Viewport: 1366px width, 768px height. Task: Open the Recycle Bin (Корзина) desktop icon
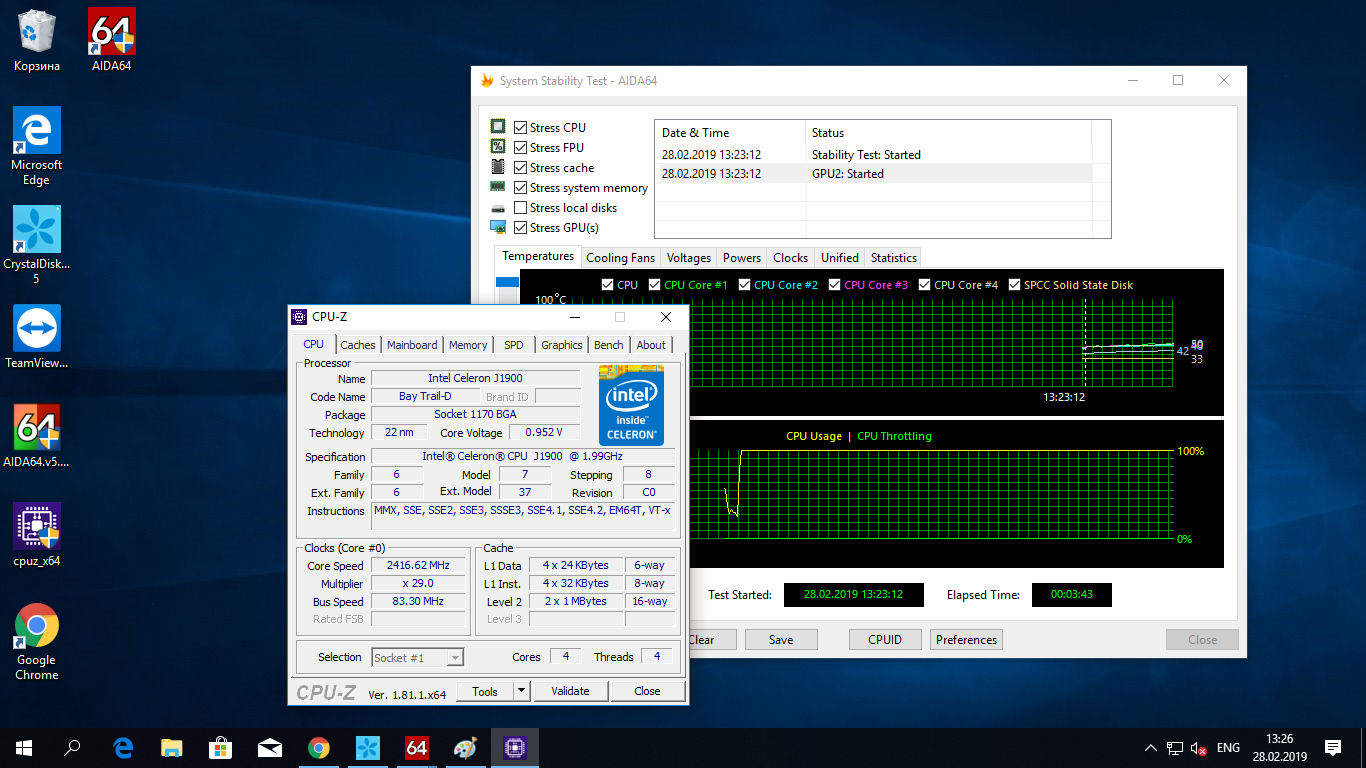pyautogui.click(x=37, y=40)
